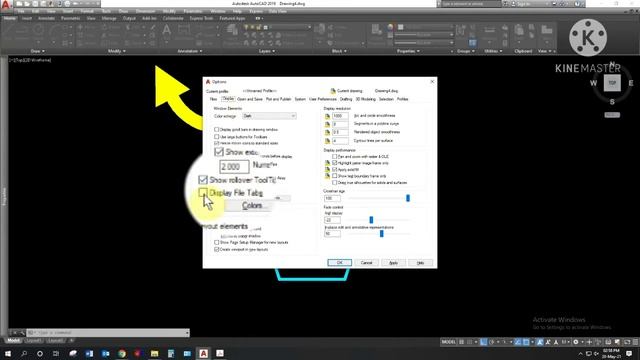The height and width of the screenshot is (360, 640).
Task: Click the Apply button
Action: [393, 262]
